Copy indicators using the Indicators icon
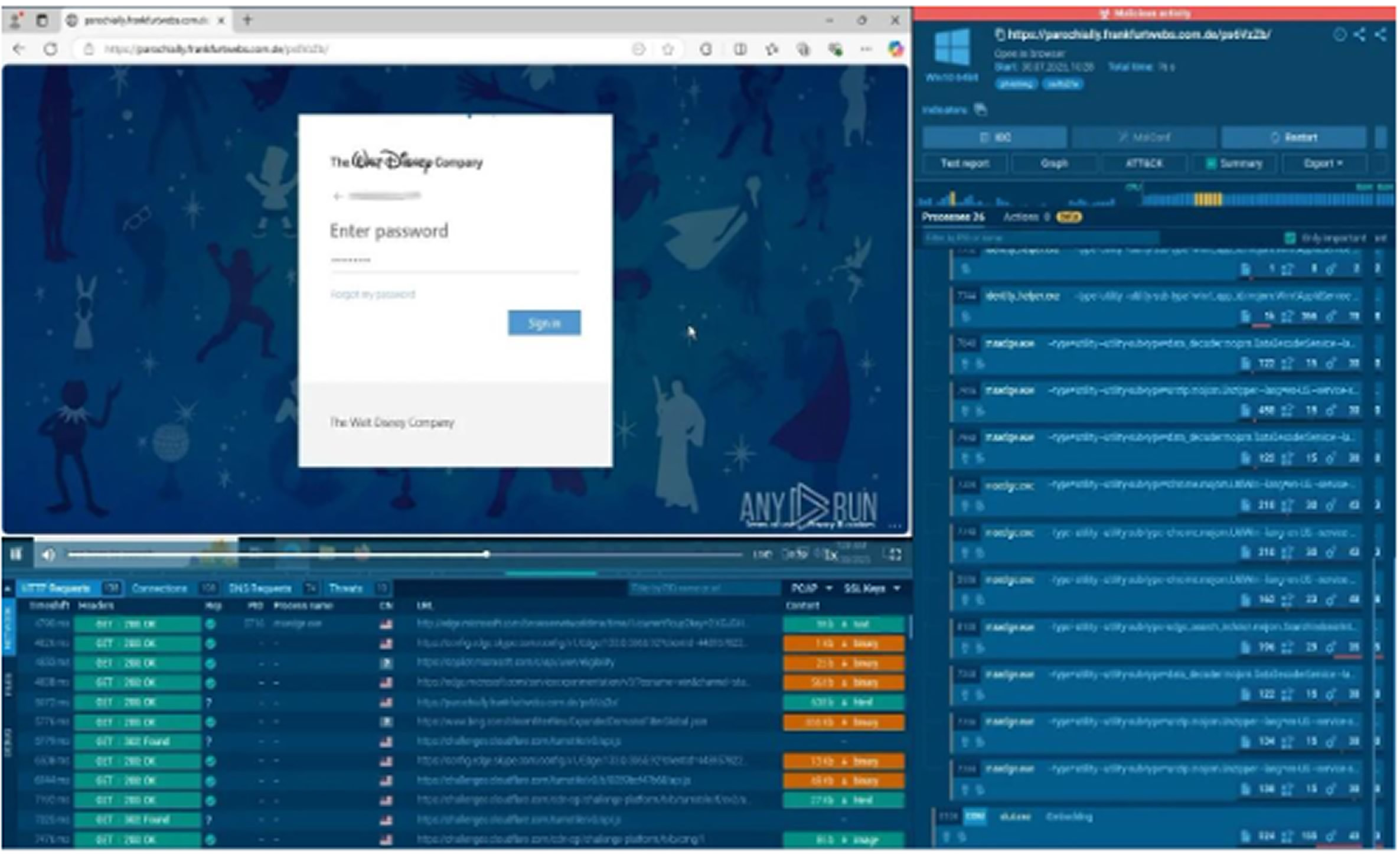The height and width of the screenshot is (854, 1400). pos(980,109)
